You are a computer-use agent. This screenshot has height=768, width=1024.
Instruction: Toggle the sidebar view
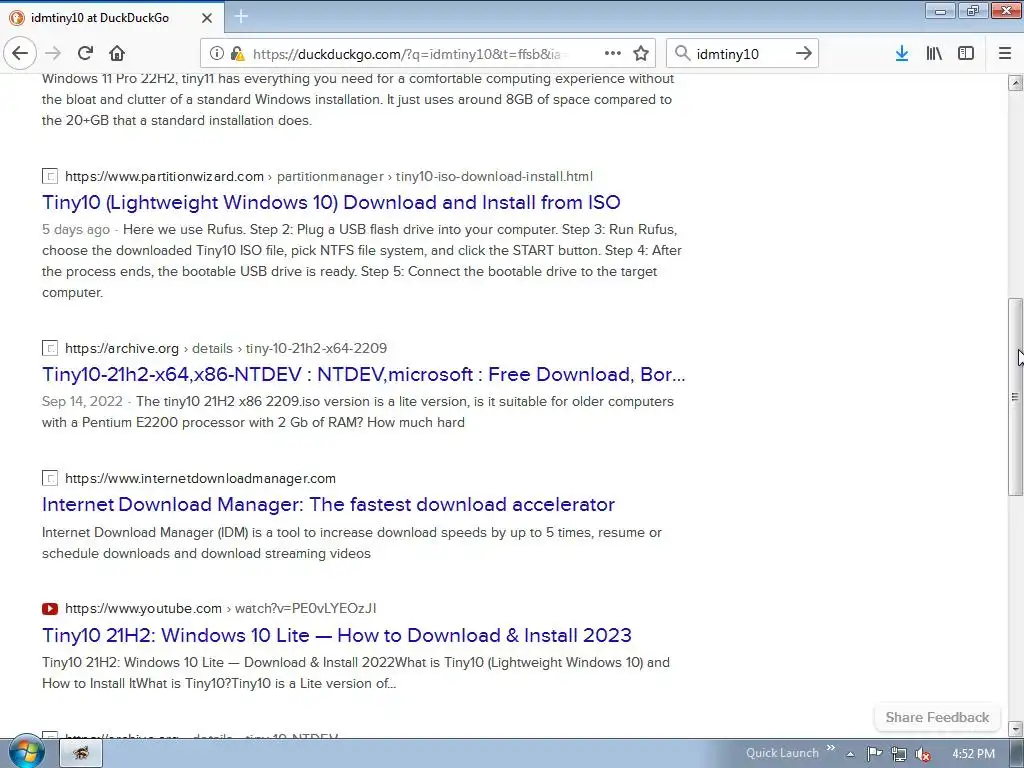(x=966, y=54)
